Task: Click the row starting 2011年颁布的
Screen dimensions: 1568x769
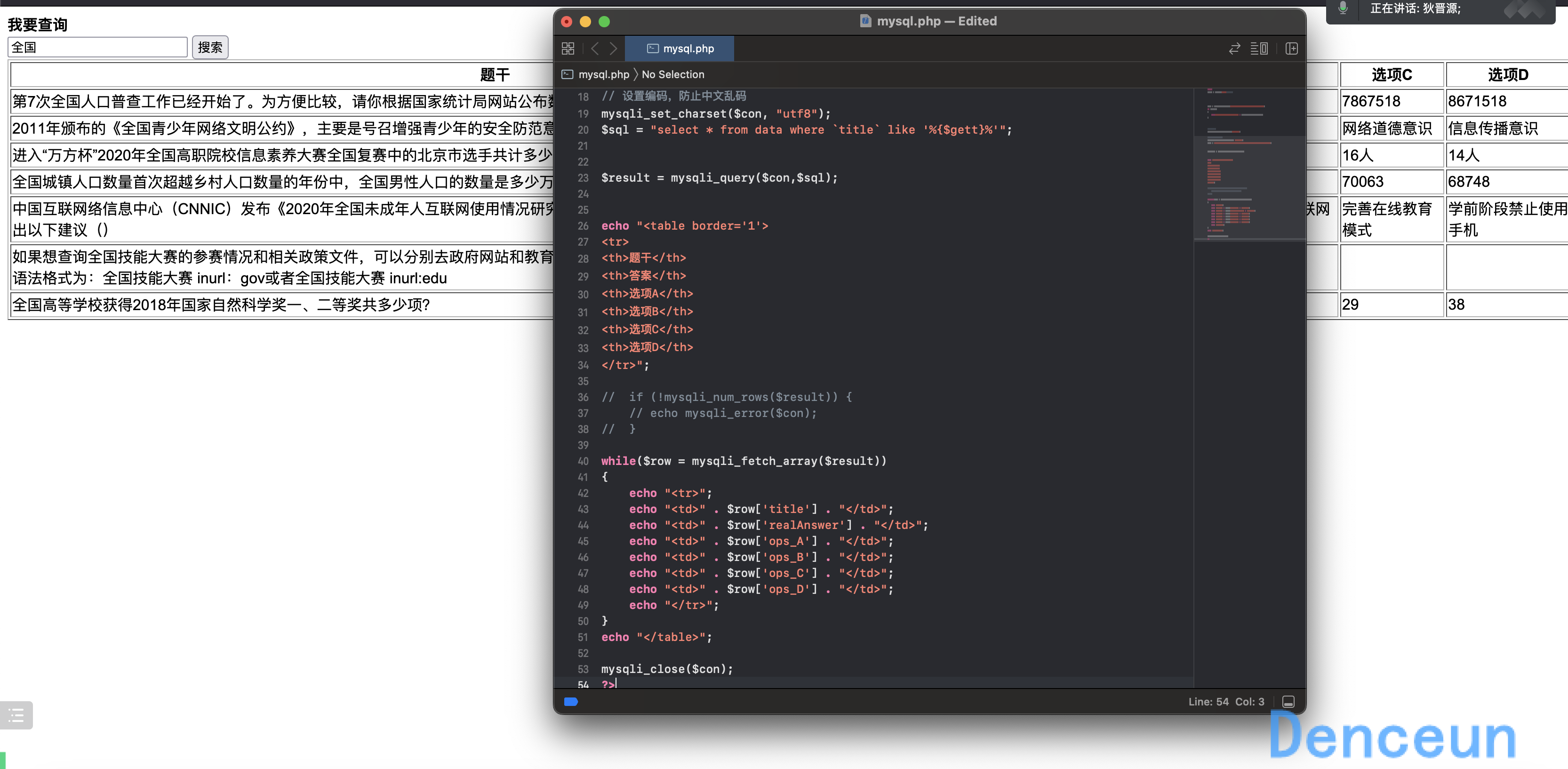Action: pos(282,128)
